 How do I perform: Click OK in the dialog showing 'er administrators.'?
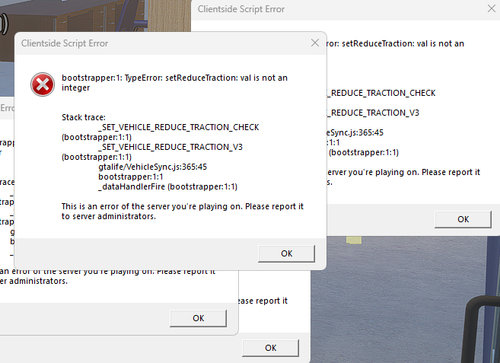198,318
